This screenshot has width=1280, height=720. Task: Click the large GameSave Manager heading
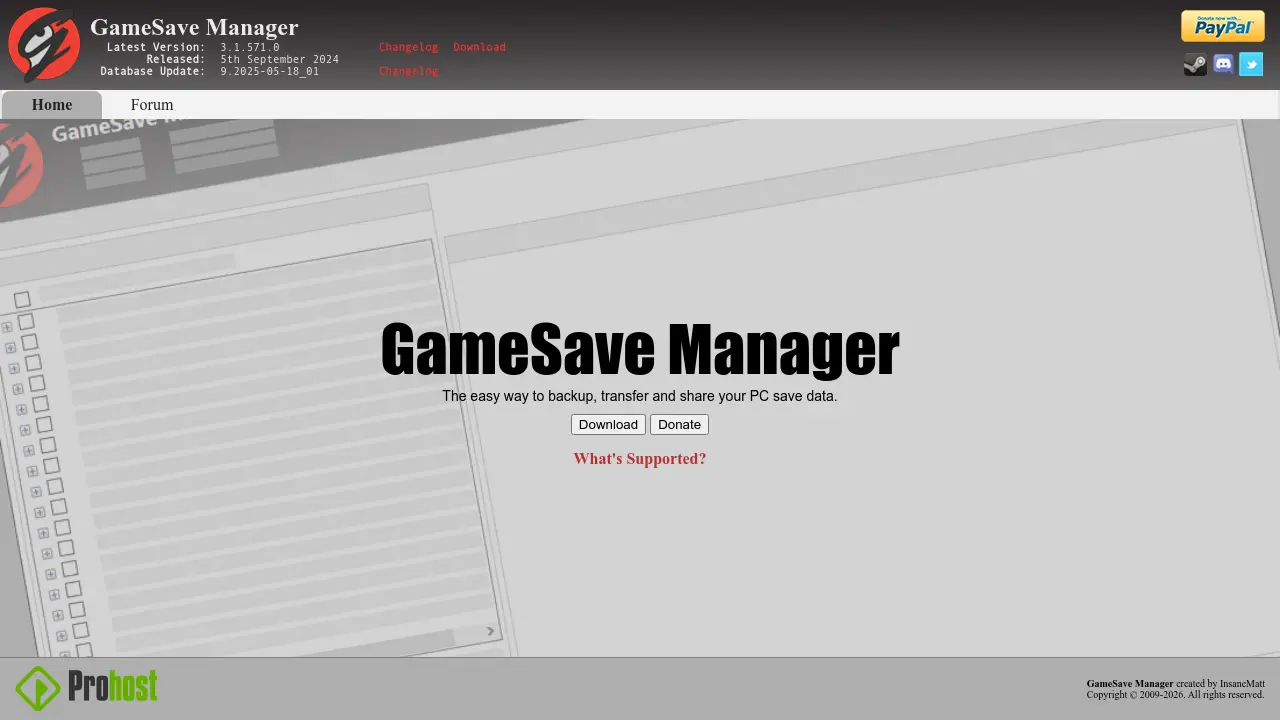tap(640, 350)
